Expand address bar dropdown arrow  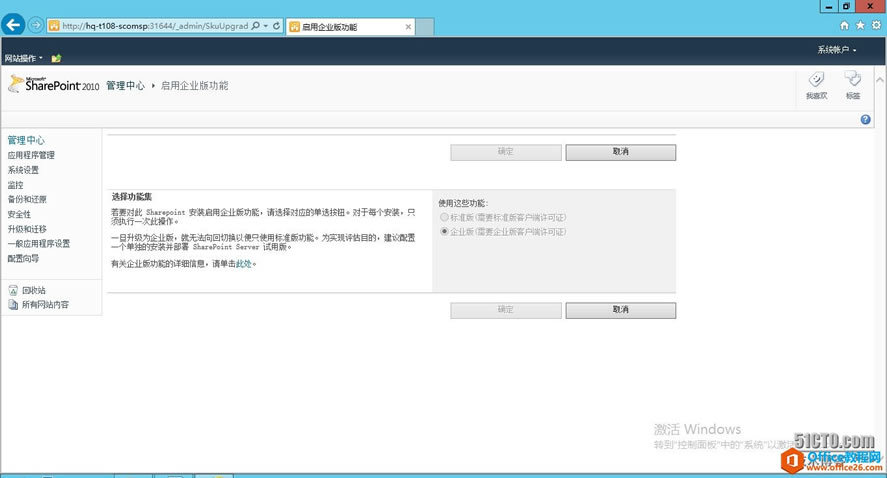(266, 25)
